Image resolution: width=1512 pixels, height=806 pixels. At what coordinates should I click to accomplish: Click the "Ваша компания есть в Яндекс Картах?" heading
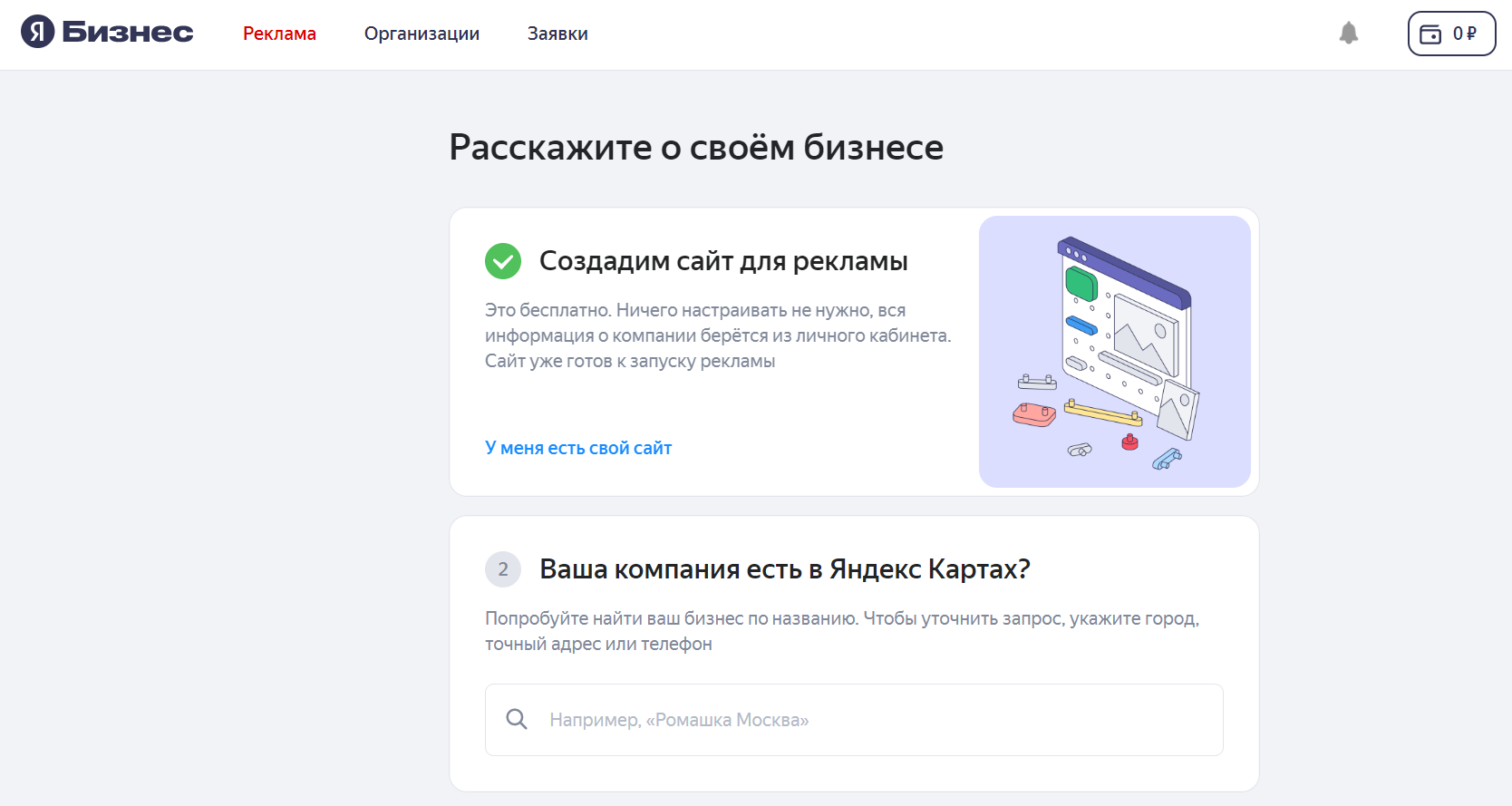coord(784,569)
